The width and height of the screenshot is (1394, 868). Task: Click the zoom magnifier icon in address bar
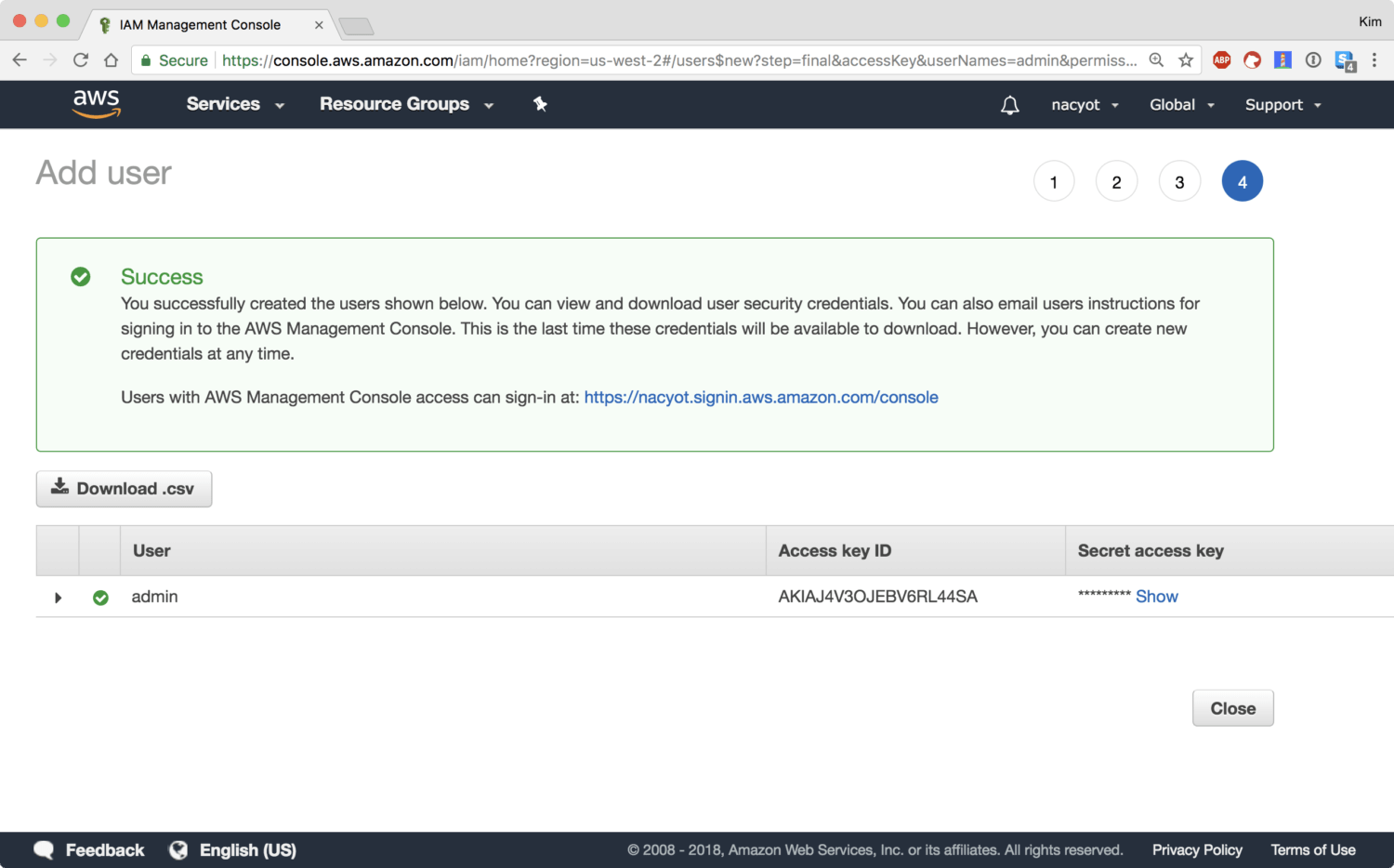[1156, 60]
